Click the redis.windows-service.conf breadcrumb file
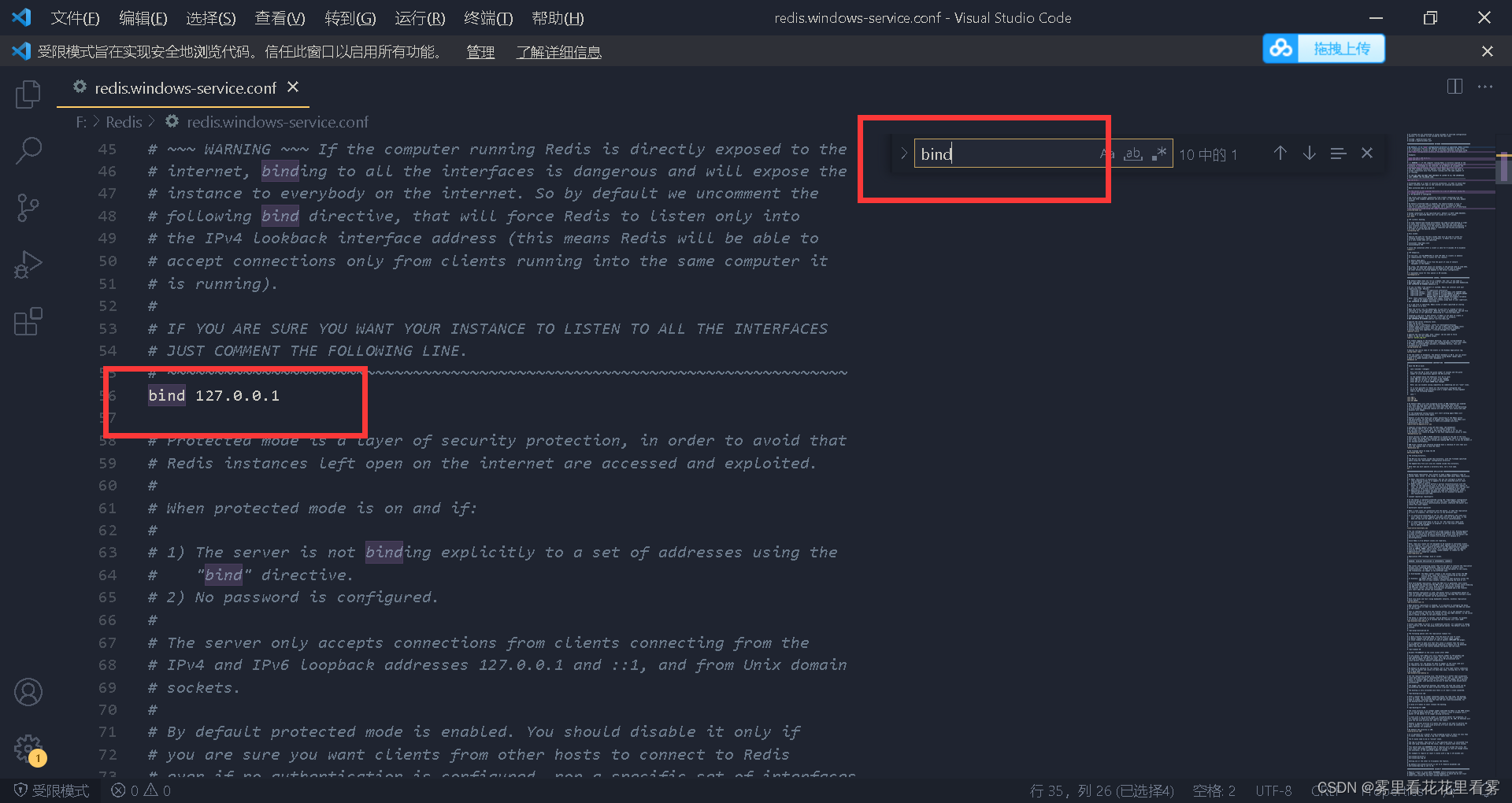 (x=277, y=122)
